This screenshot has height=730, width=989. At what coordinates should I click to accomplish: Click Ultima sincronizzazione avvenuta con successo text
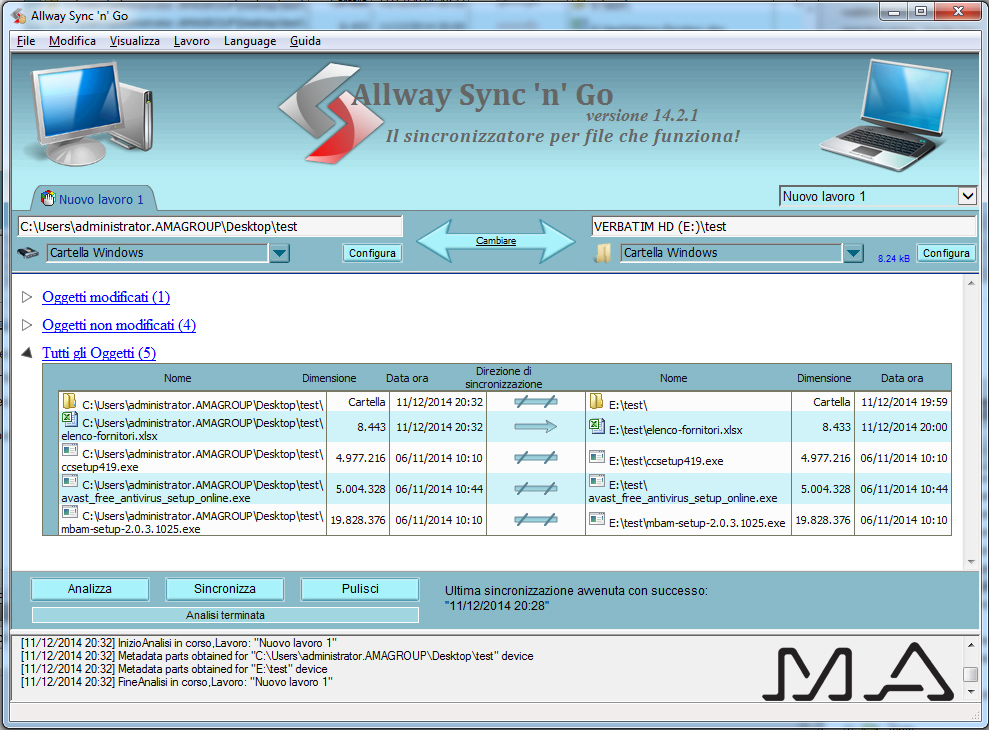click(x=576, y=591)
